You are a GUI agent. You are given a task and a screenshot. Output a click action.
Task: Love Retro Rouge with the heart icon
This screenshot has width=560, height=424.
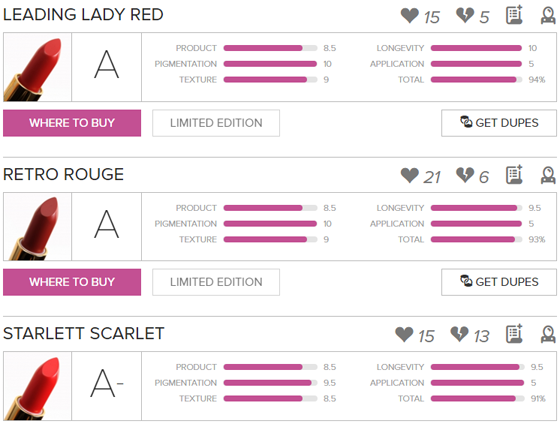409,175
